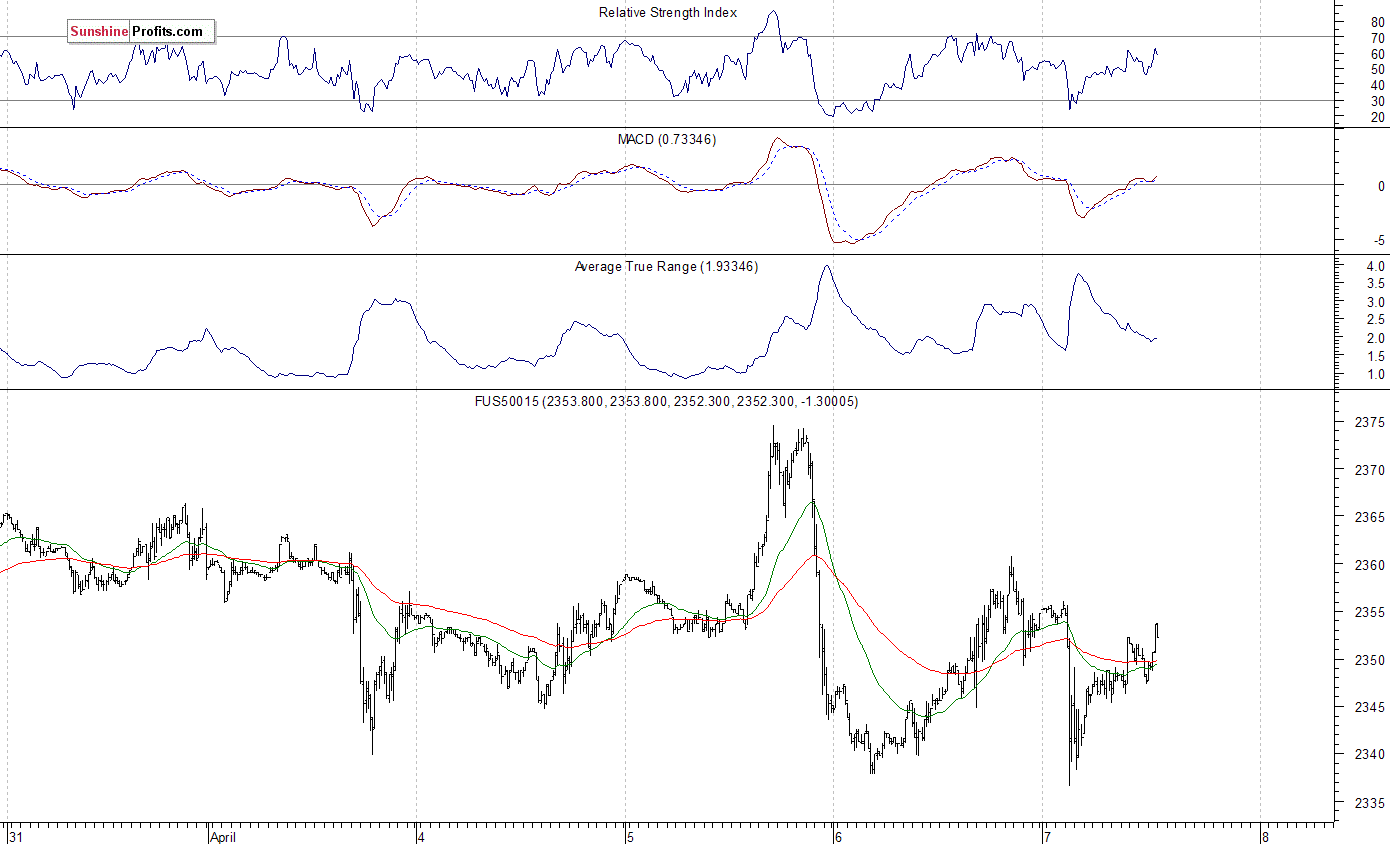This screenshot has height=844, width=1390.
Task: Select the Relative Strength Index title
Action: pos(668,13)
